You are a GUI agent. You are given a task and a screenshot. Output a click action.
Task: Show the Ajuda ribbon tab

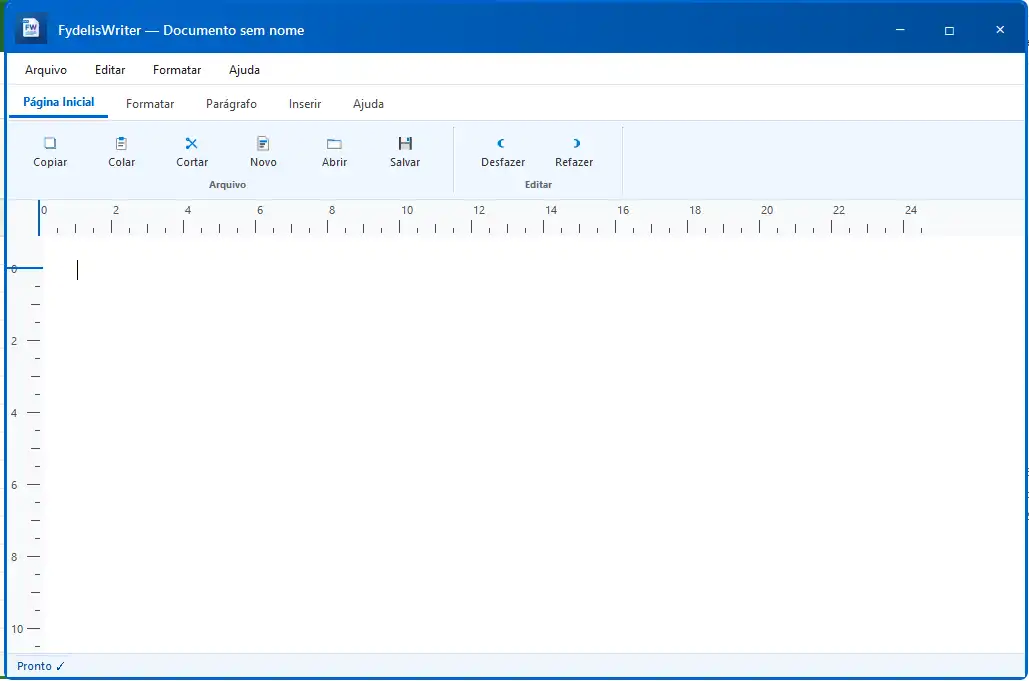click(368, 104)
